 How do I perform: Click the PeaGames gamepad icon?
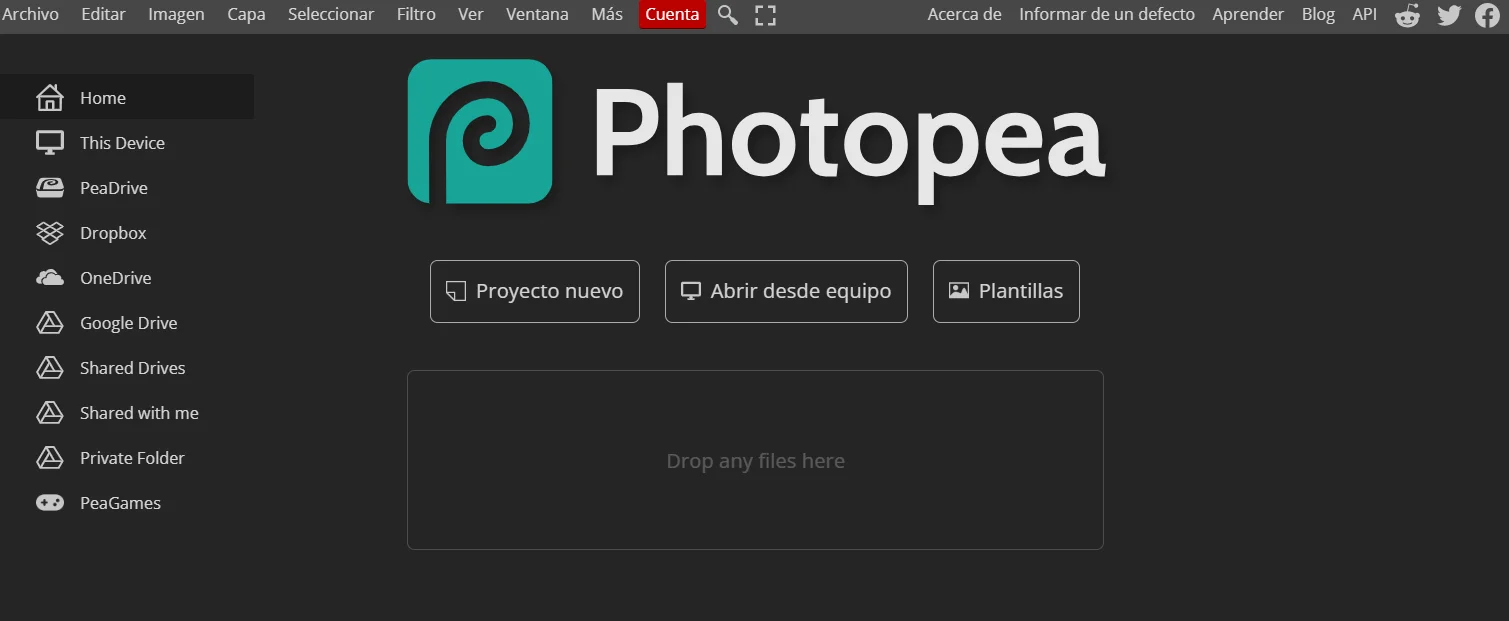tap(50, 503)
